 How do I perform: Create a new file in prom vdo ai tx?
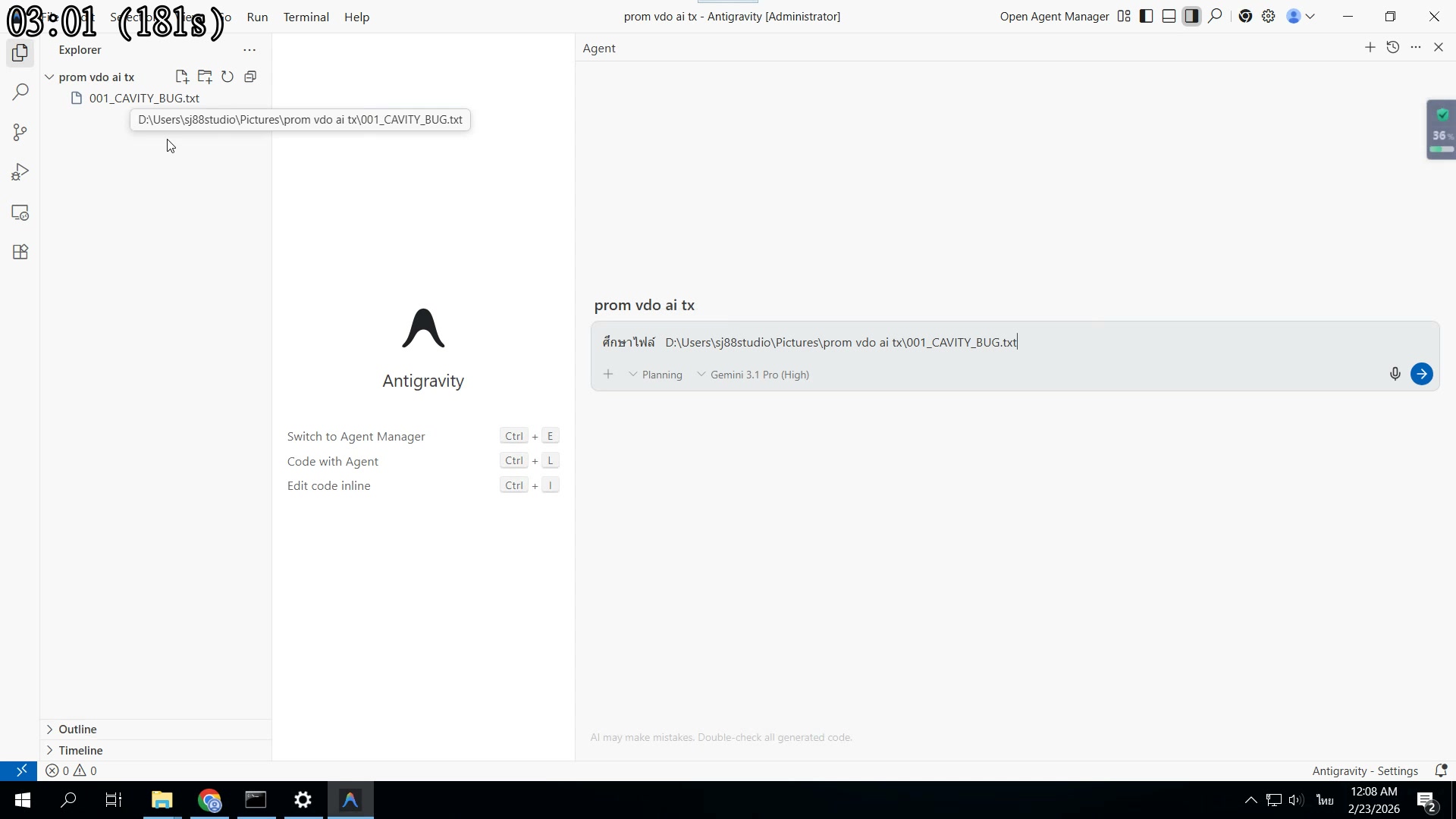(x=182, y=77)
